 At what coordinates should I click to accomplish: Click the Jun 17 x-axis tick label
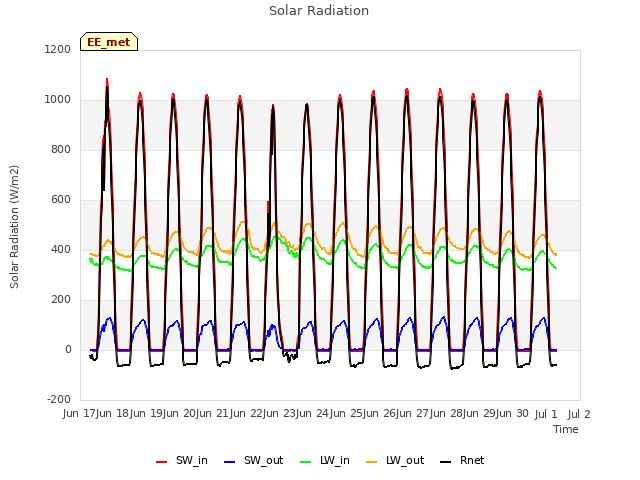tap(81, 414)
